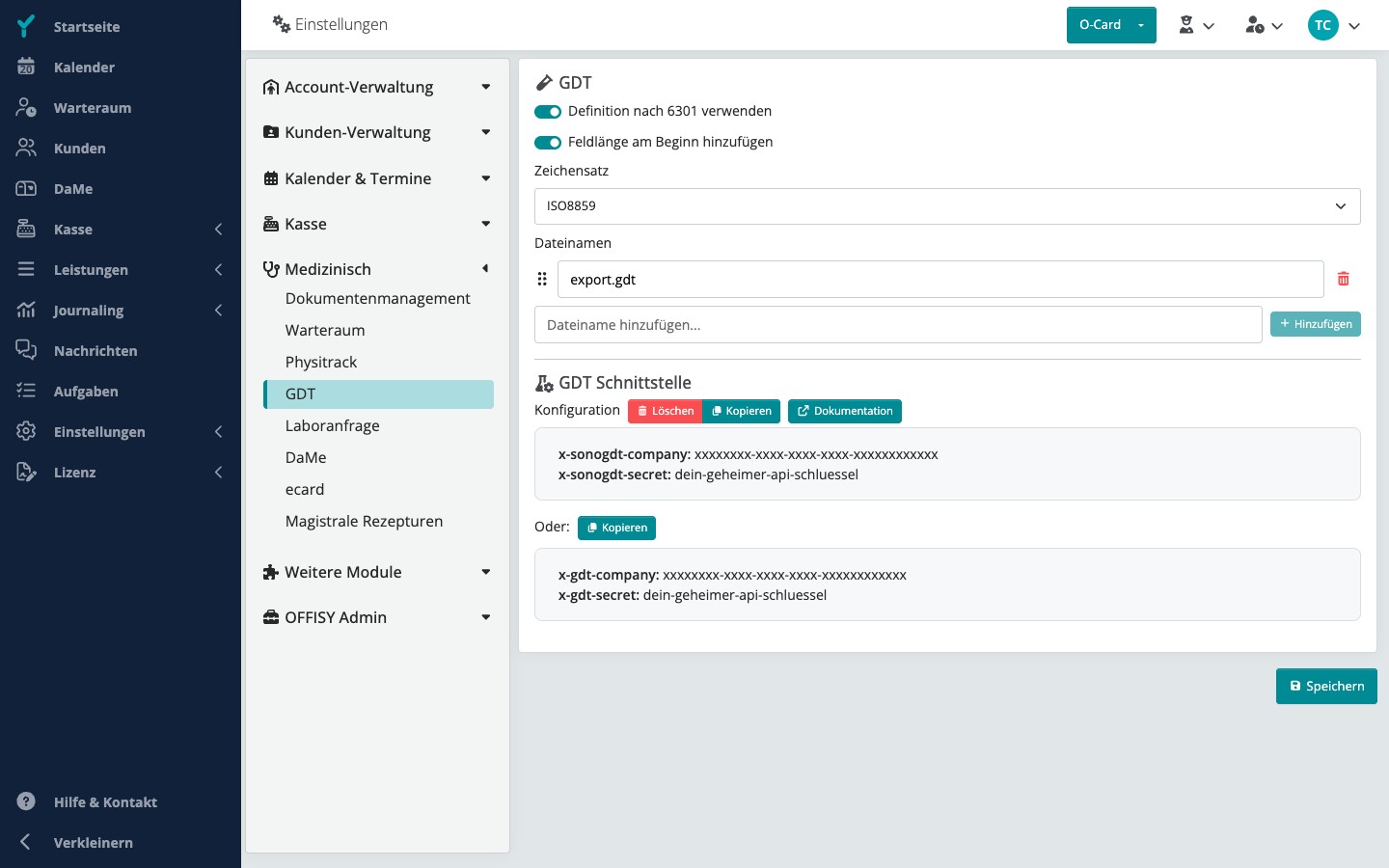Click the red Löschen button
The width and height of the screenshot is (1389, 868).
[666, 411]
